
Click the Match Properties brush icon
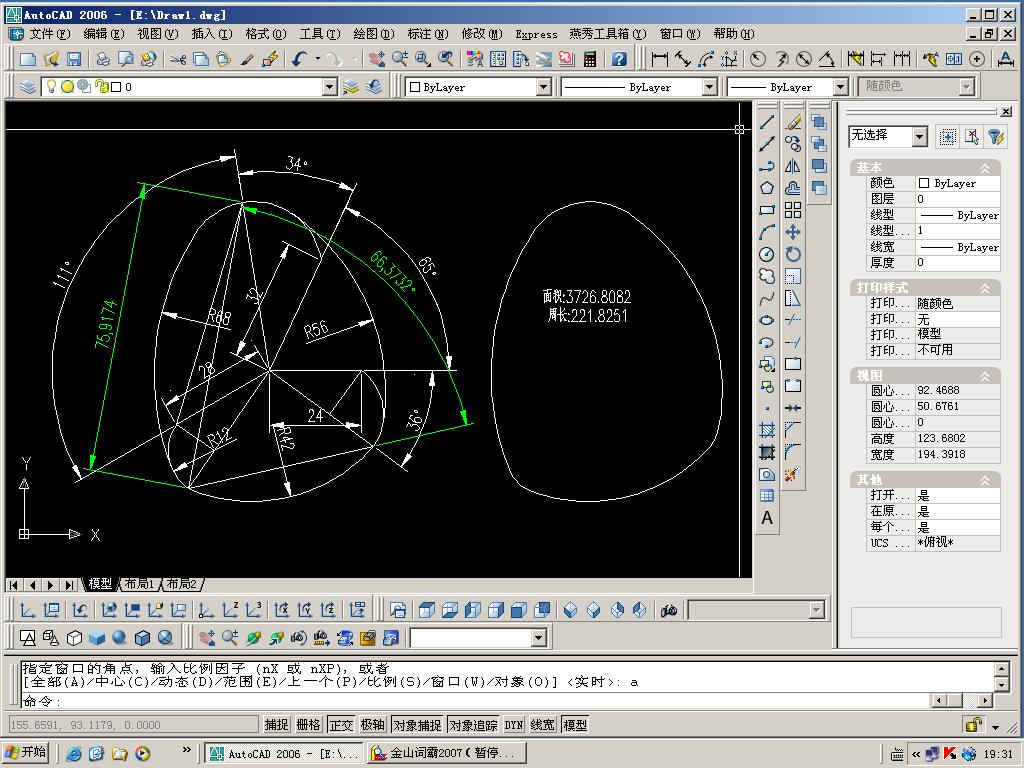[x=247, y=59]
